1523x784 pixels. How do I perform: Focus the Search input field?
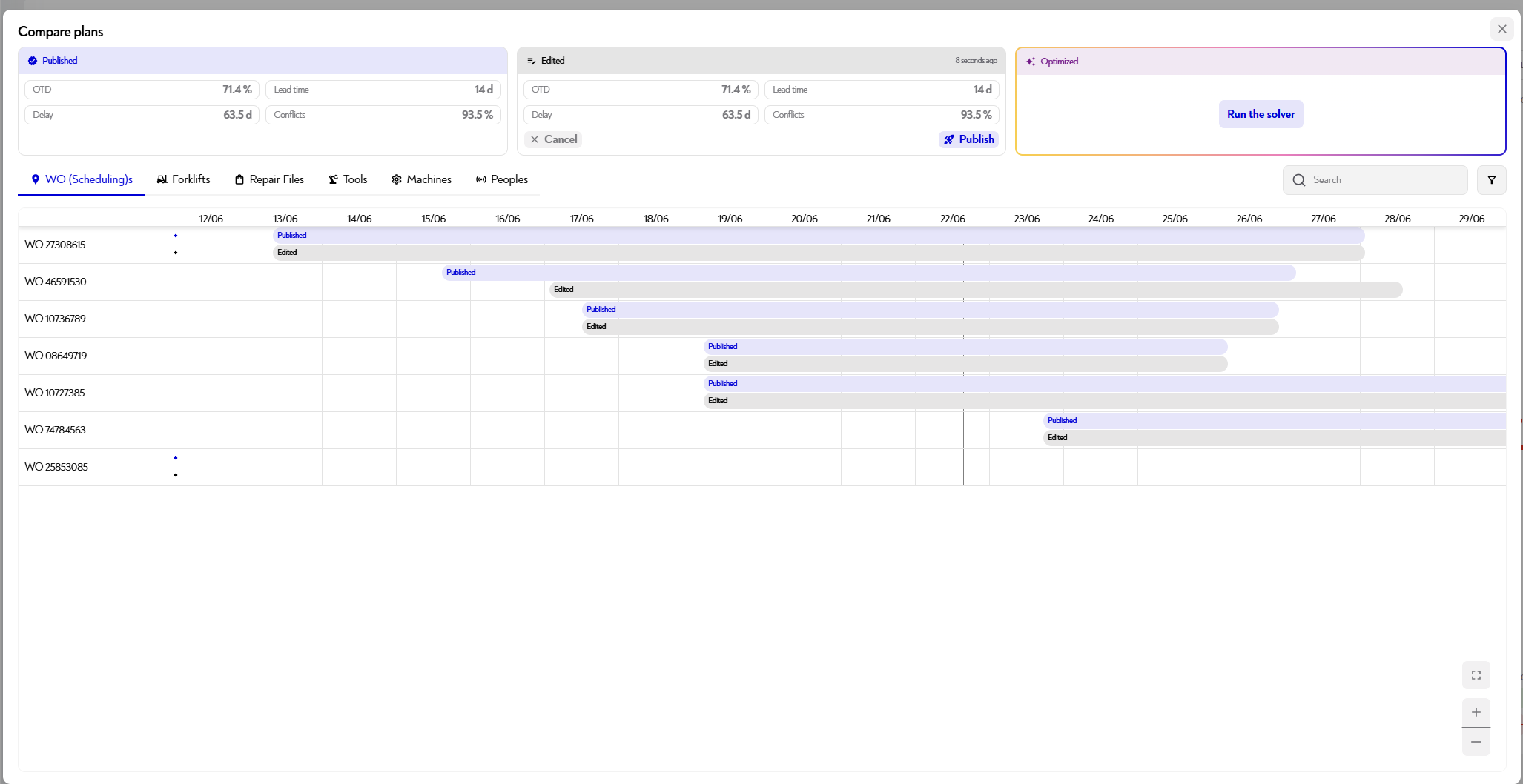1375,180
